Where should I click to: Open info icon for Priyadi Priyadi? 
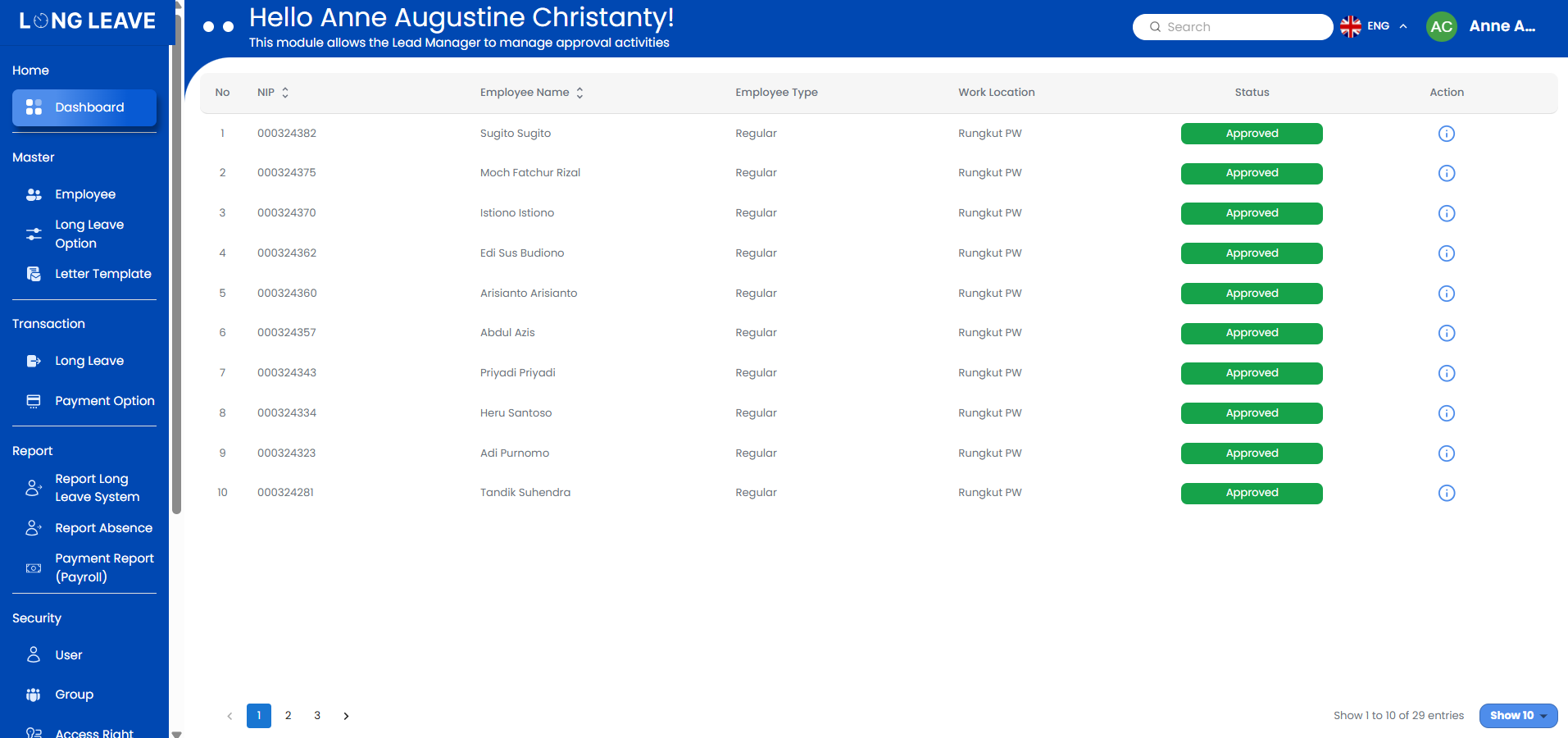coord(1447,373)
